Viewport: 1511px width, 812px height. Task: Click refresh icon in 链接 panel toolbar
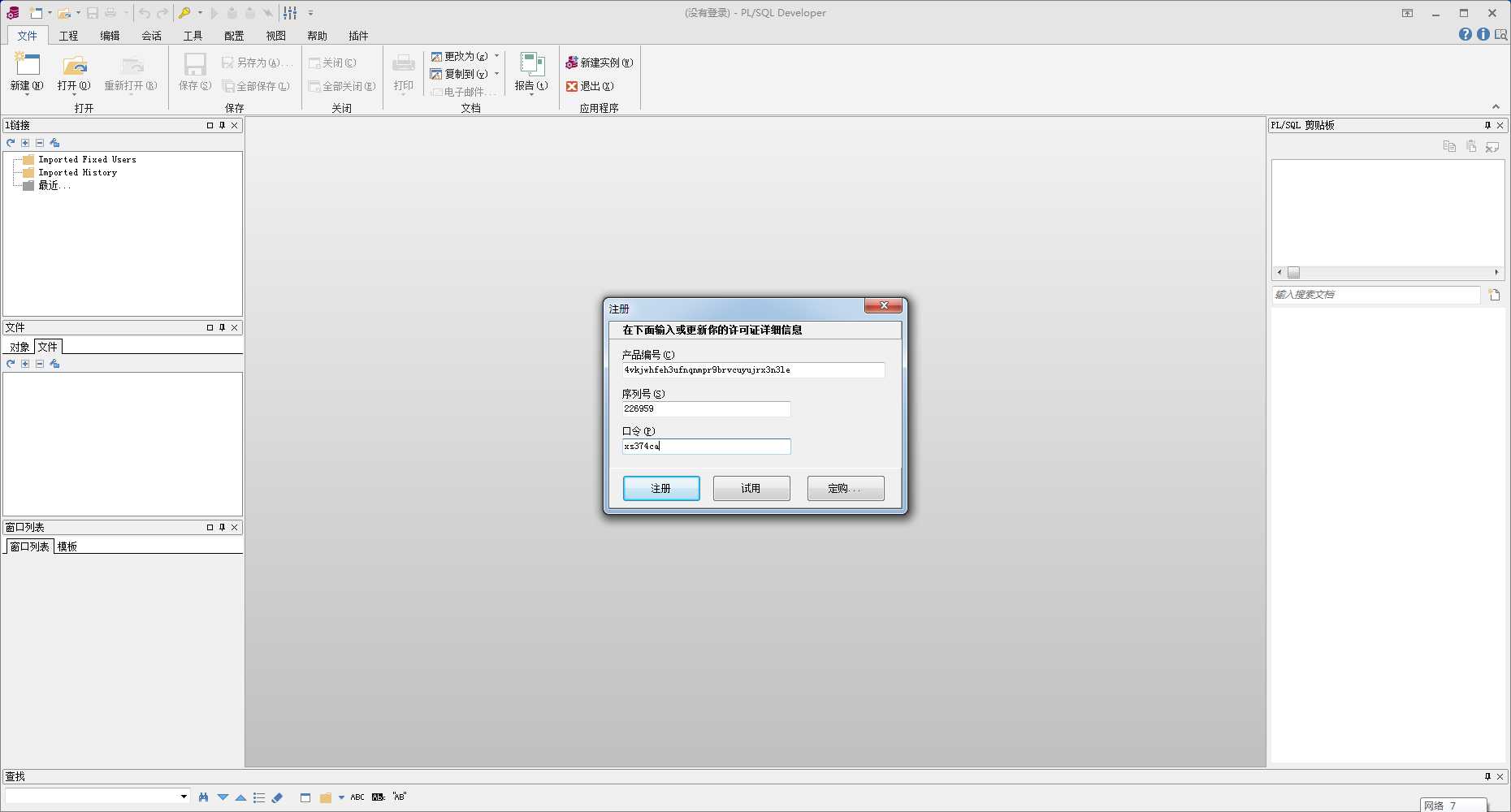(x=11, y=143)
